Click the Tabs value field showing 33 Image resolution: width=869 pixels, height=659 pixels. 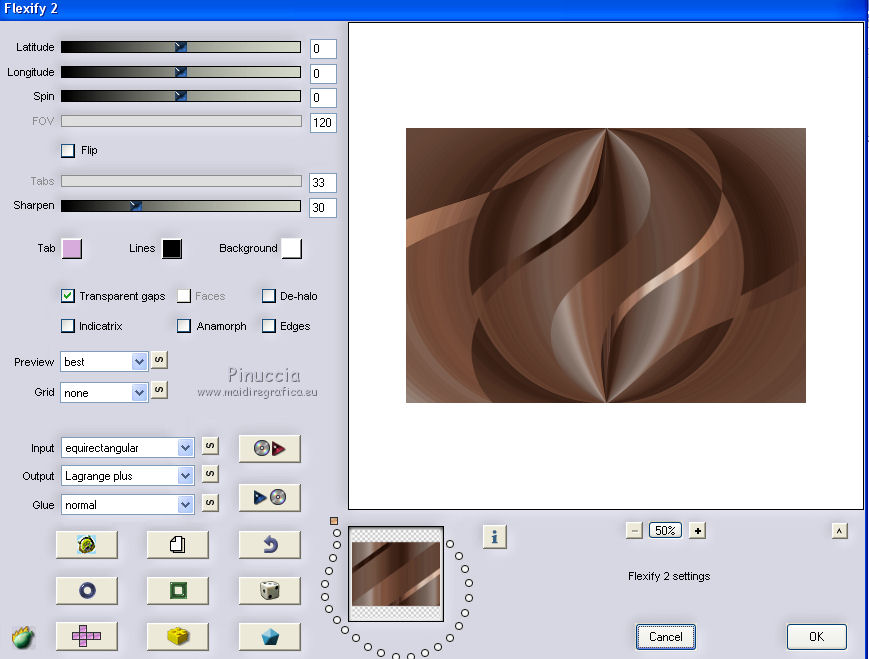(x=323, y=183)
